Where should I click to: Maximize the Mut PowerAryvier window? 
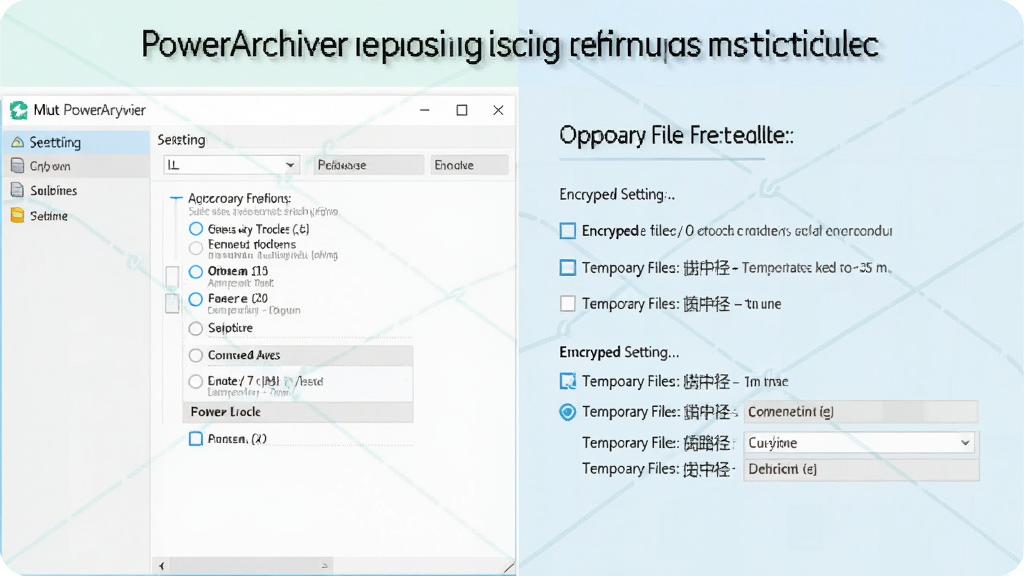pos(462,110)
